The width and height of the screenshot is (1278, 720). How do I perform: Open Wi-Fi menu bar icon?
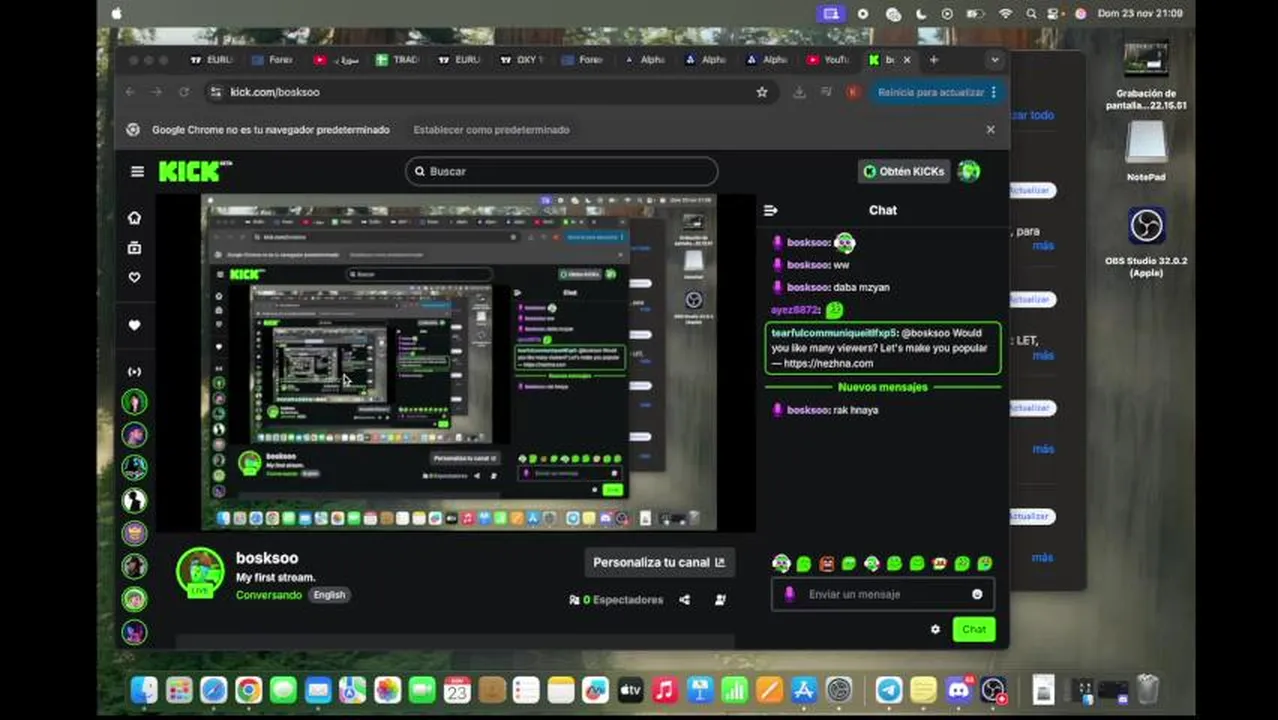(x=1005, y=14)
